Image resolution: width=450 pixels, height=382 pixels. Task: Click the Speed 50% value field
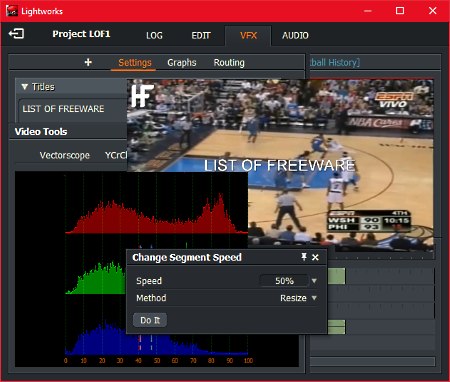click(x=284, y=281)
